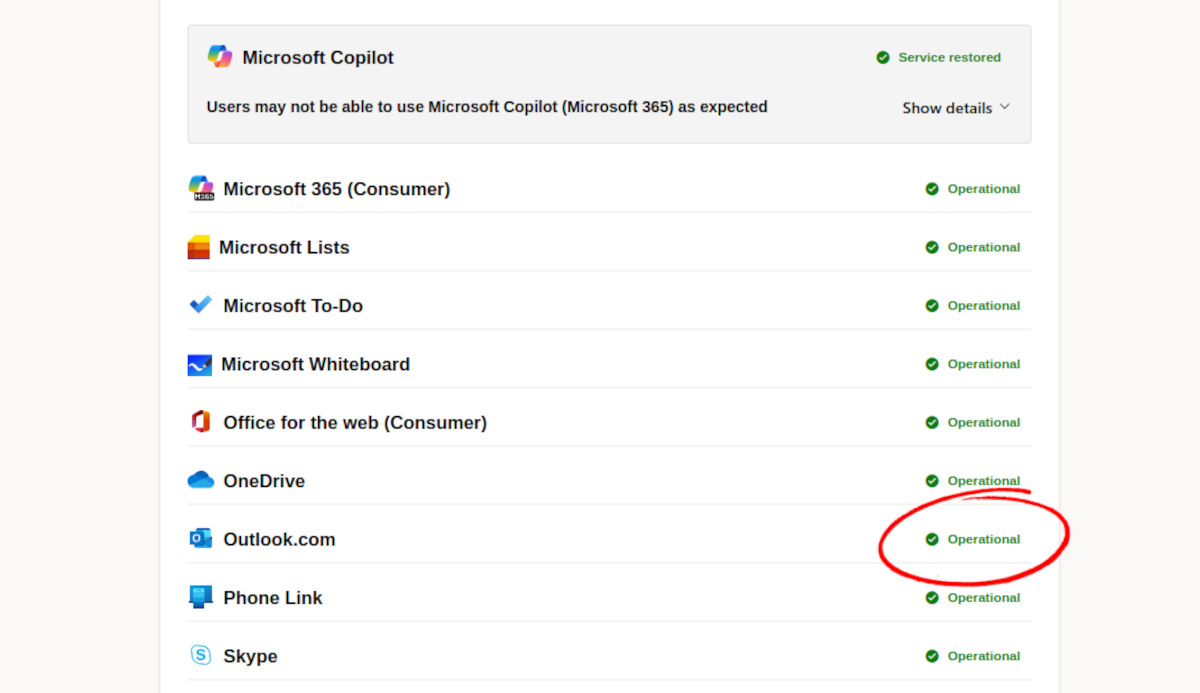Click the Phone Link icon

point(201,597)
